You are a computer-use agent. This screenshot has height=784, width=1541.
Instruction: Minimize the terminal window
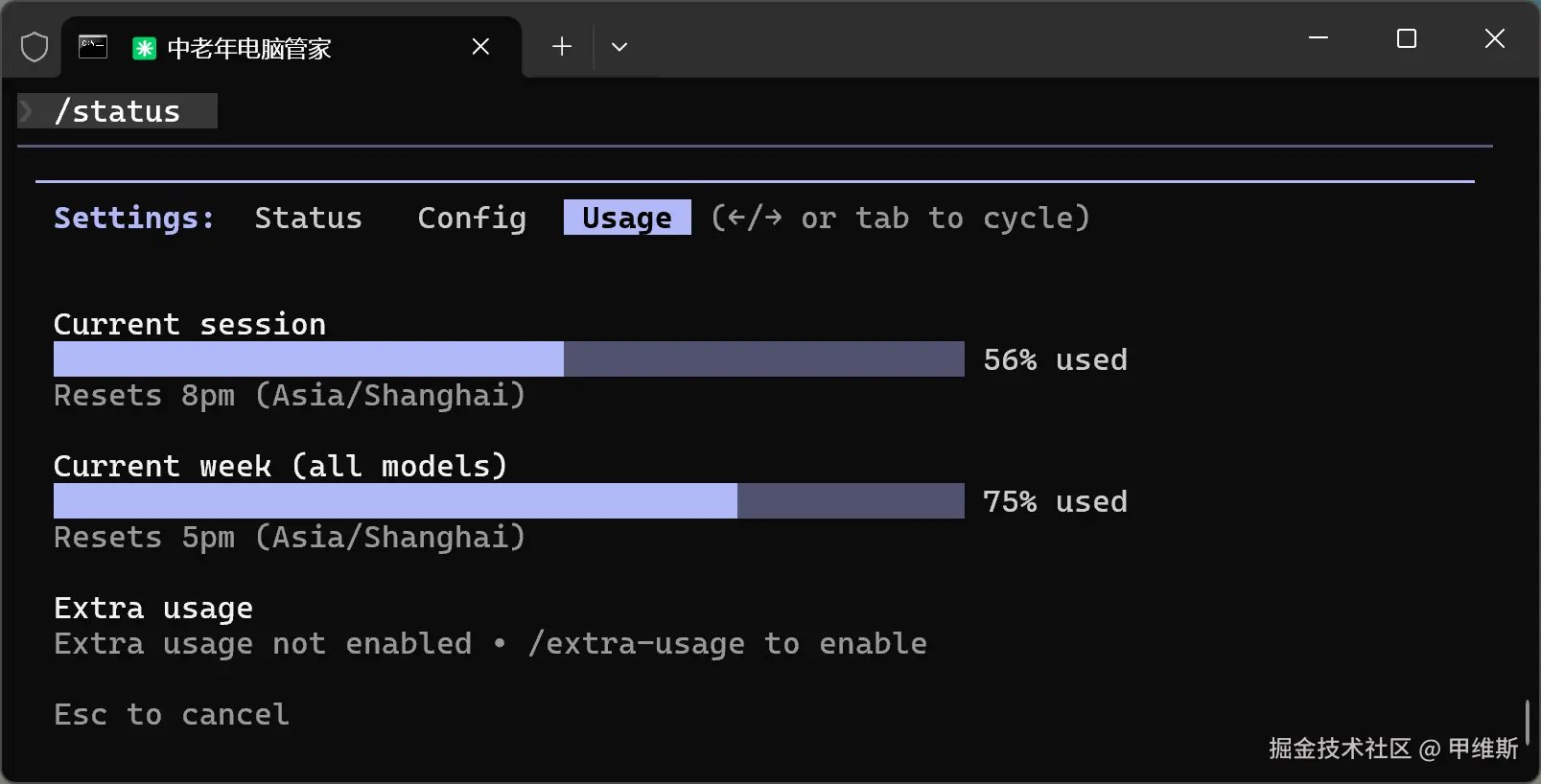coord(1319,38)
